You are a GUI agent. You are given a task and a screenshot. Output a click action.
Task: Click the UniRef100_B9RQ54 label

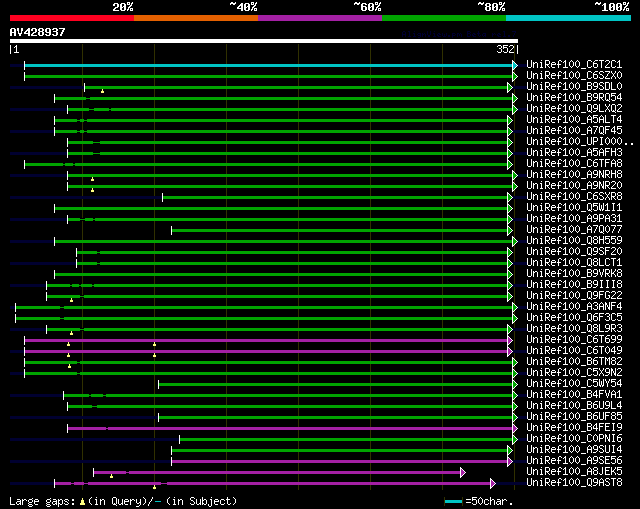(574, 98)
